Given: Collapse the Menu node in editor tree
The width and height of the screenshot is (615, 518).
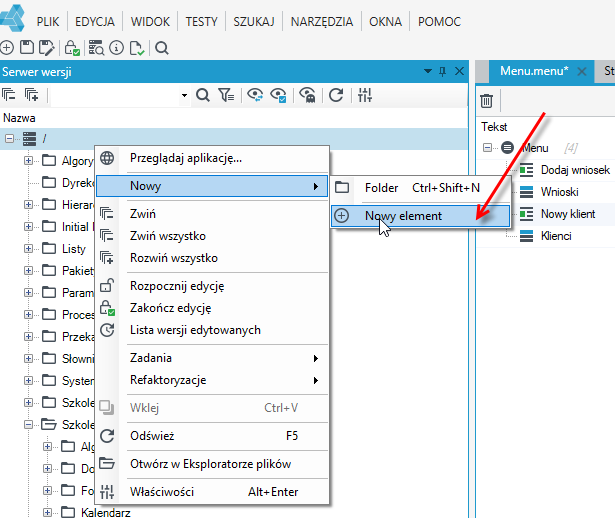Looking at the screenshot, I should coord(487,148).
